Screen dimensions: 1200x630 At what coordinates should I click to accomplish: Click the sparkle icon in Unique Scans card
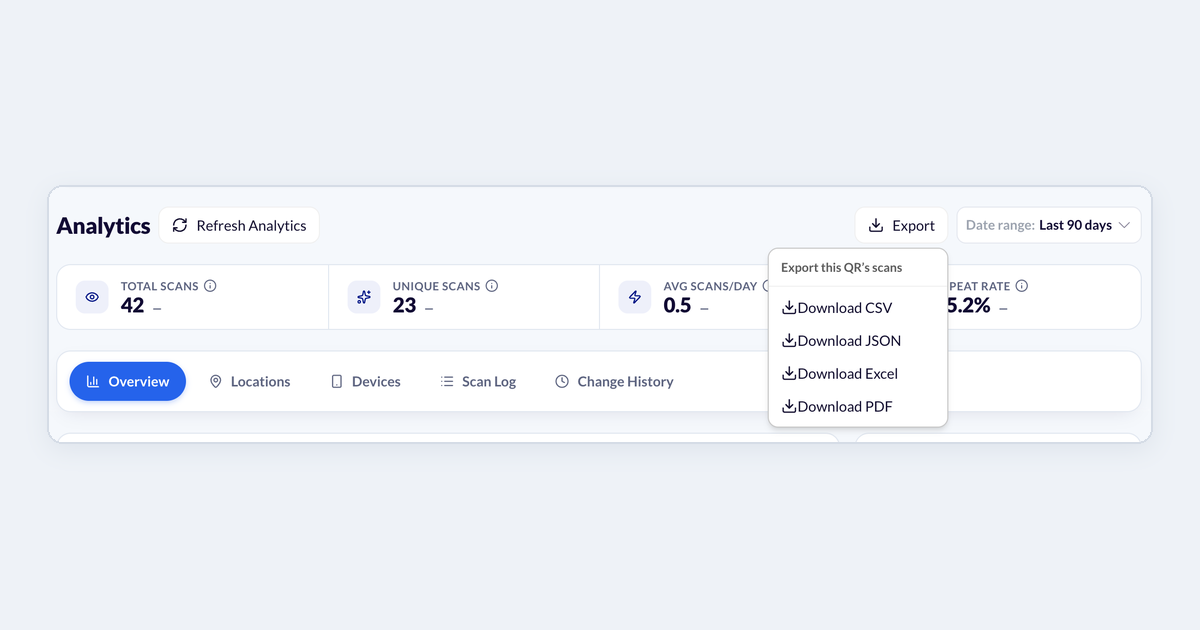[364, 297]
